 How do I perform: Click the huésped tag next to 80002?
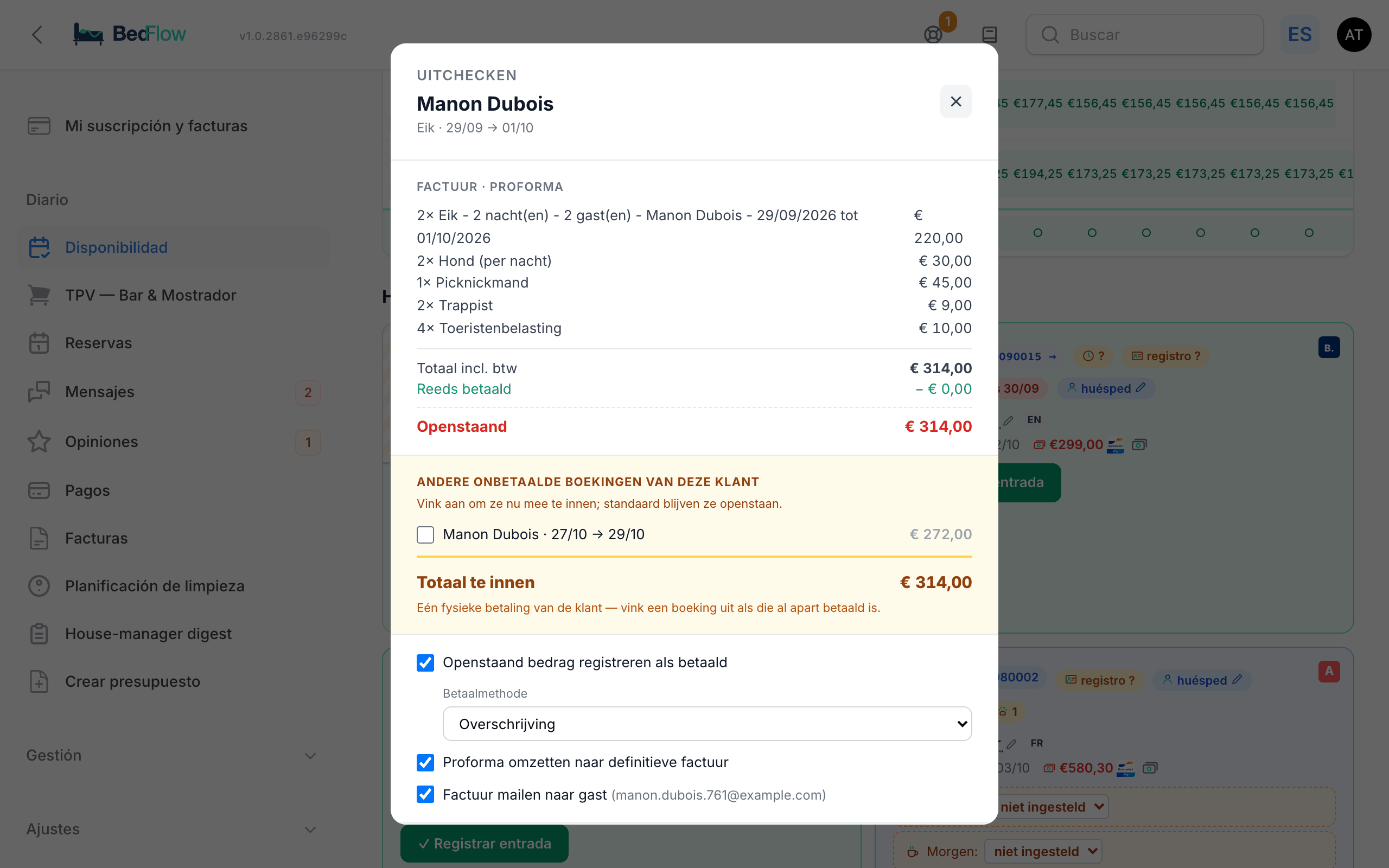coord(1202,680)
